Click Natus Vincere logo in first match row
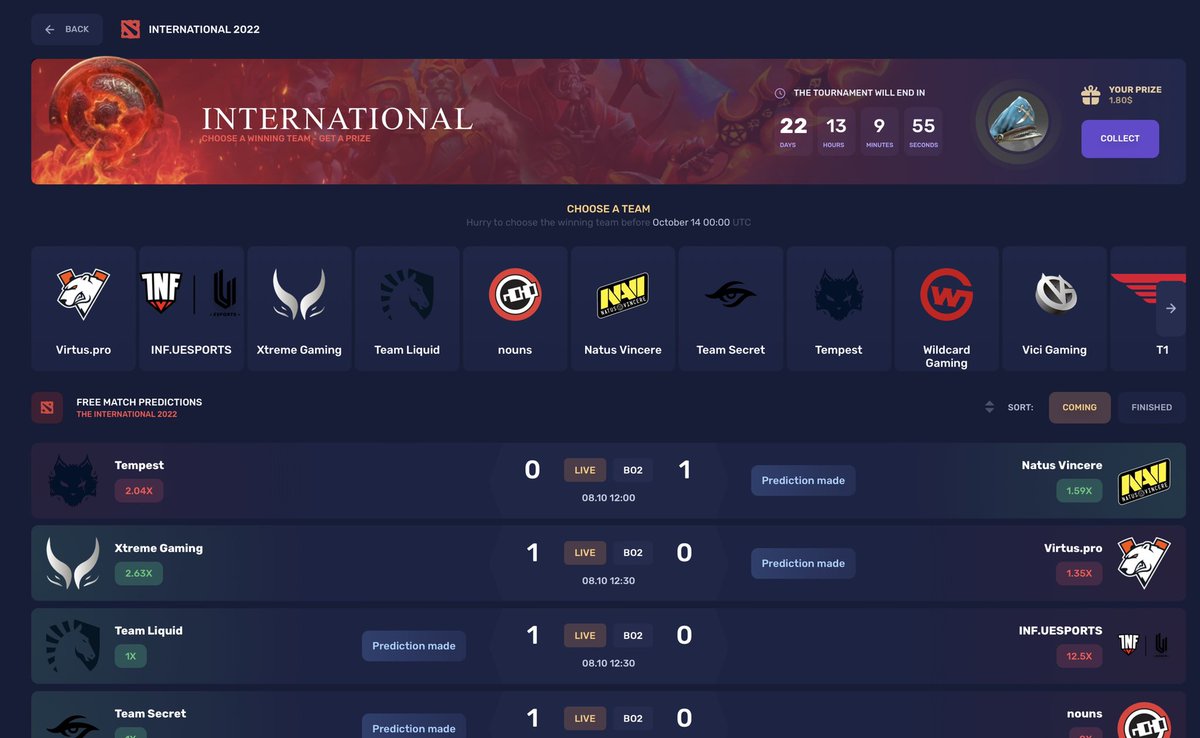 (x=1144, y=480)
